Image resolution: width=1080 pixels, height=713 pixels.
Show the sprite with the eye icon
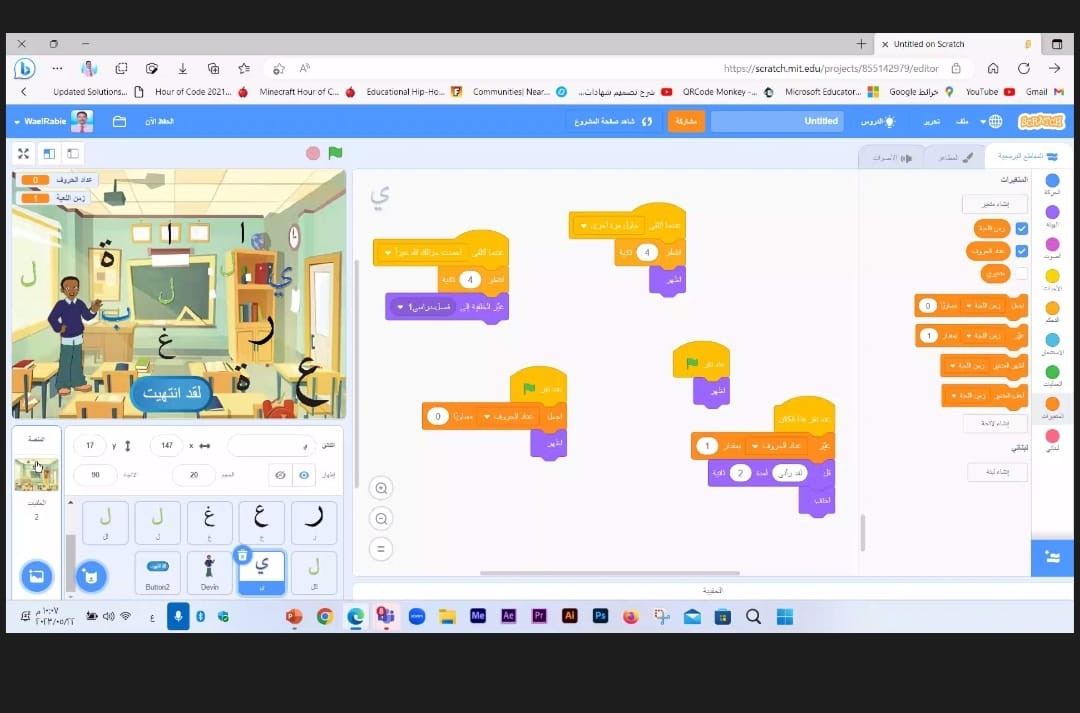304,475
